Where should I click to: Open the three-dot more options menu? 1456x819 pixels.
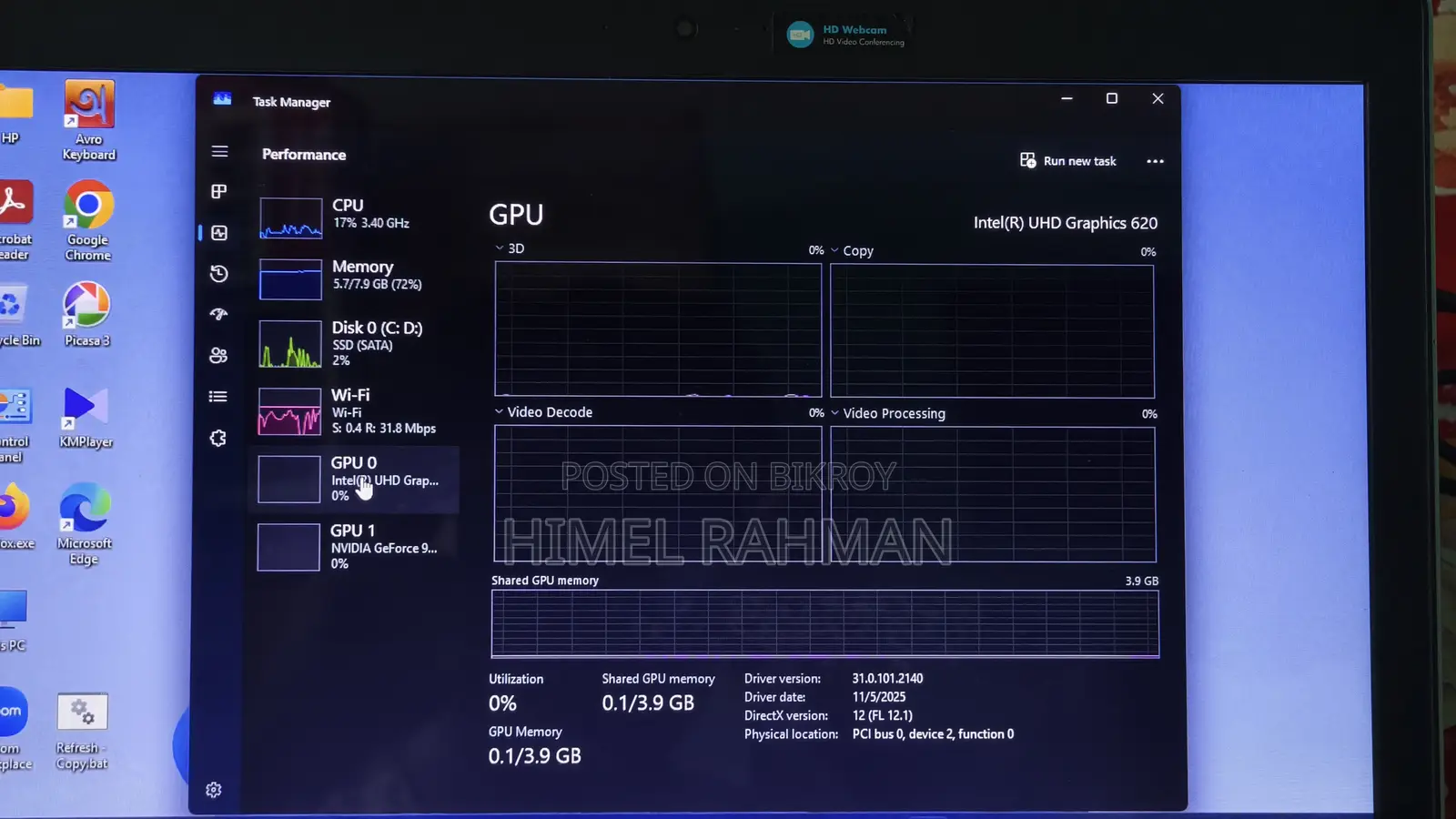(x=1155, y=161)
